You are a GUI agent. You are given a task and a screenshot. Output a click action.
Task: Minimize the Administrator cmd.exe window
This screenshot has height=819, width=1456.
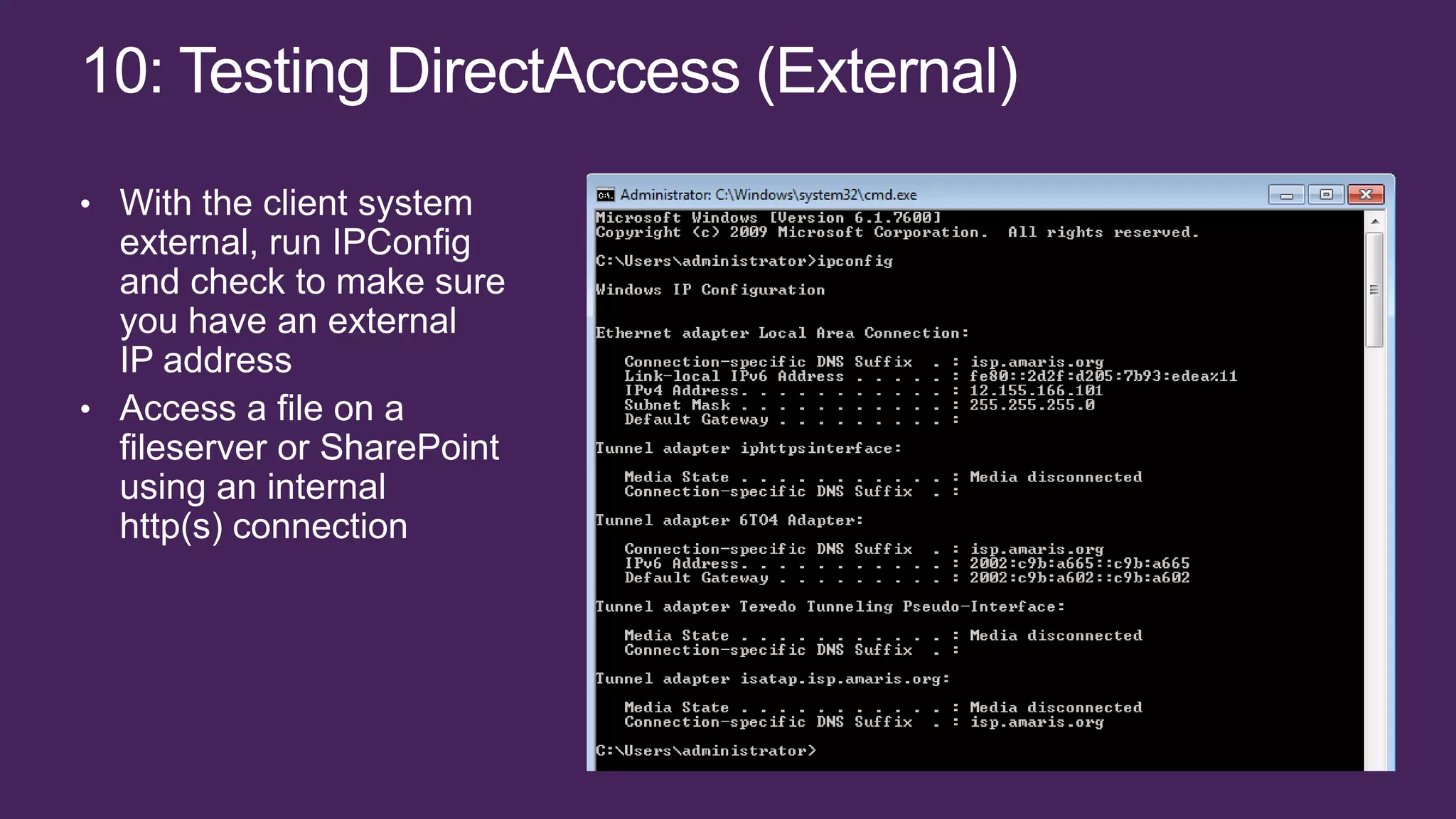point(1286,195)
